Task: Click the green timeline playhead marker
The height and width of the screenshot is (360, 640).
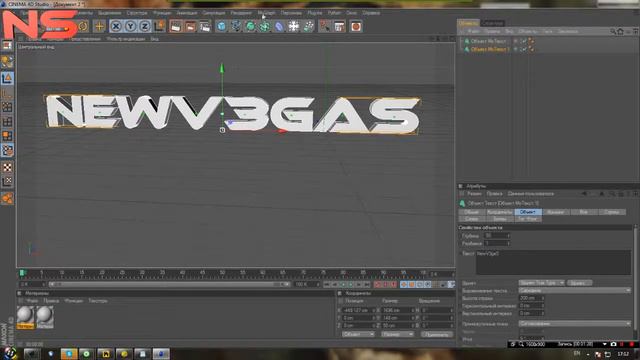Action: coord(22,273)
